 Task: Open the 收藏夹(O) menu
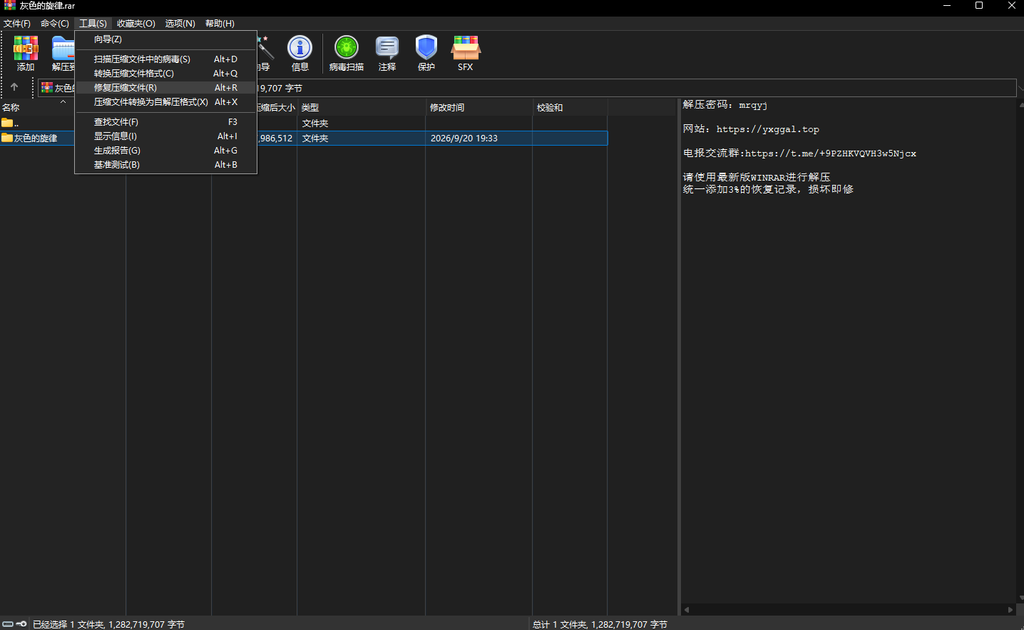click(136, 24)
